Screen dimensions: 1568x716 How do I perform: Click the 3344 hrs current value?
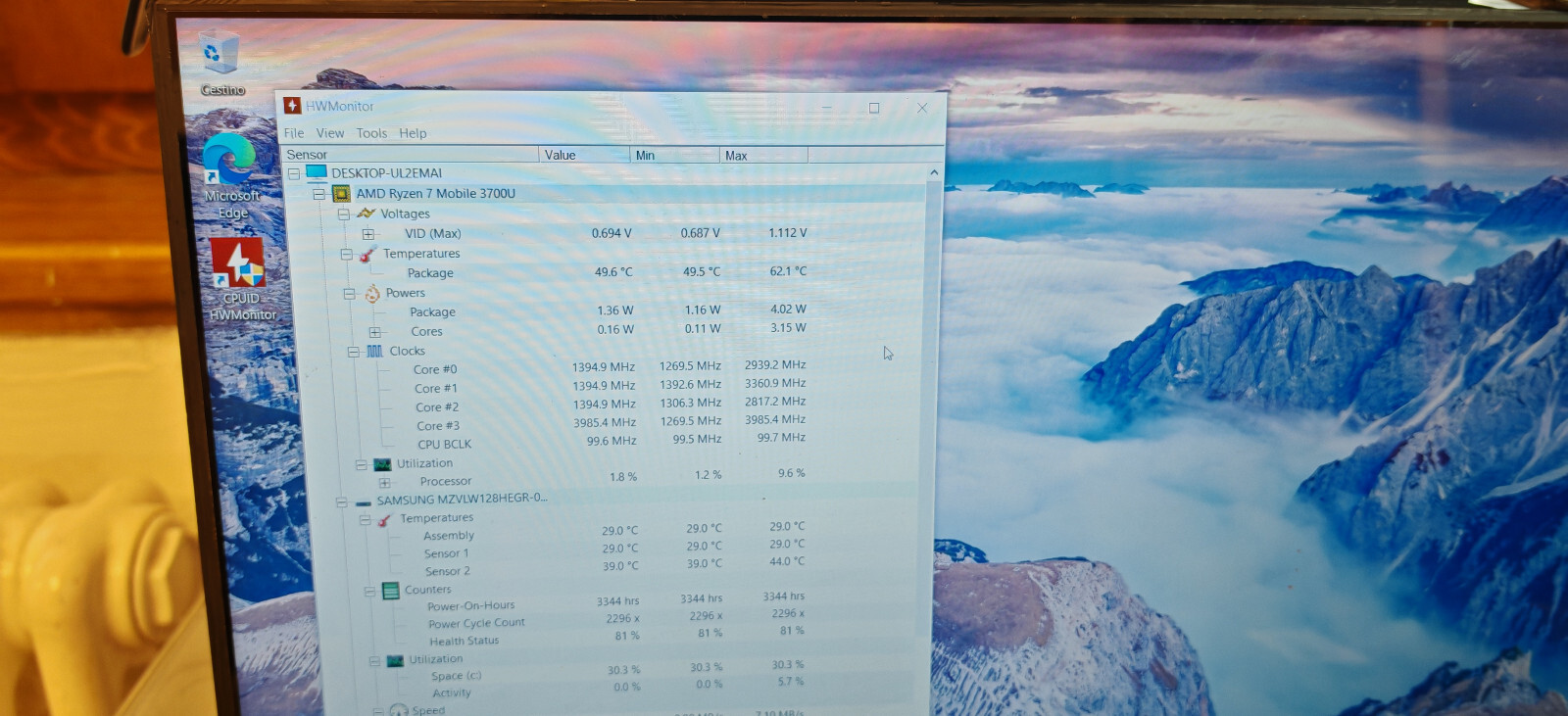click(617, 601)
